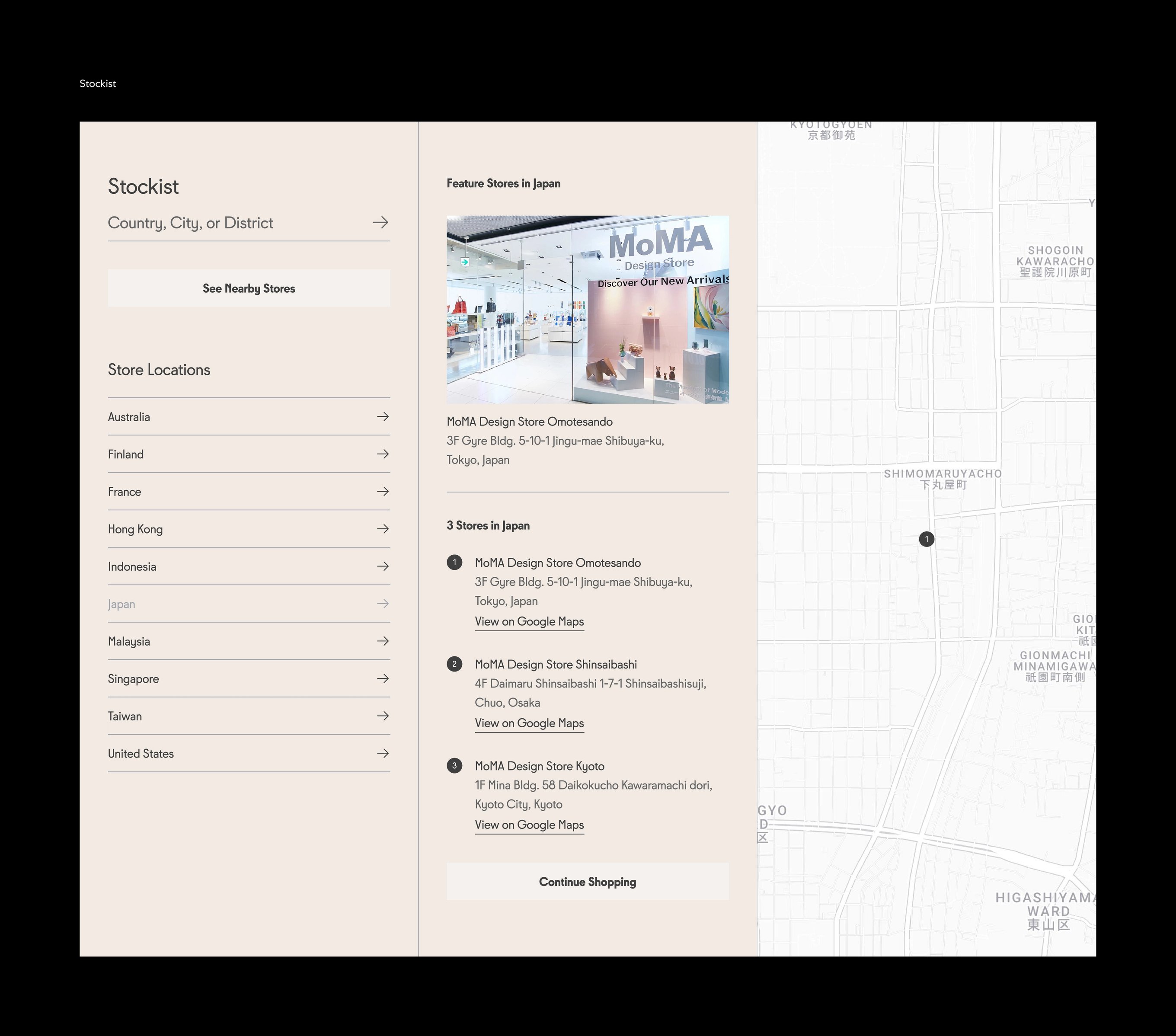Open Google Maps link for the Omotesando store
This screenshot has width=1176, height=1036.
pos(529,622)
